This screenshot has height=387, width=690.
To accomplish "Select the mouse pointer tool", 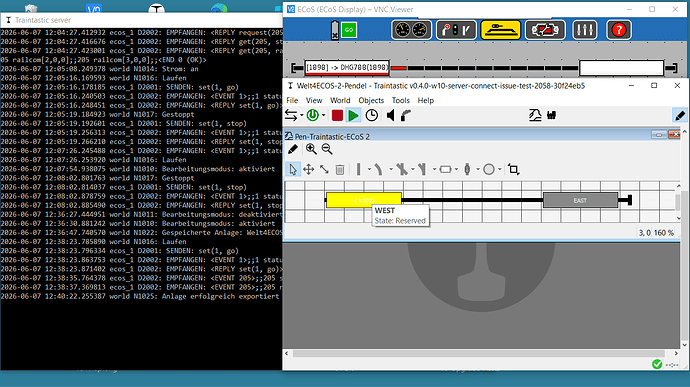I will point(293,169).
